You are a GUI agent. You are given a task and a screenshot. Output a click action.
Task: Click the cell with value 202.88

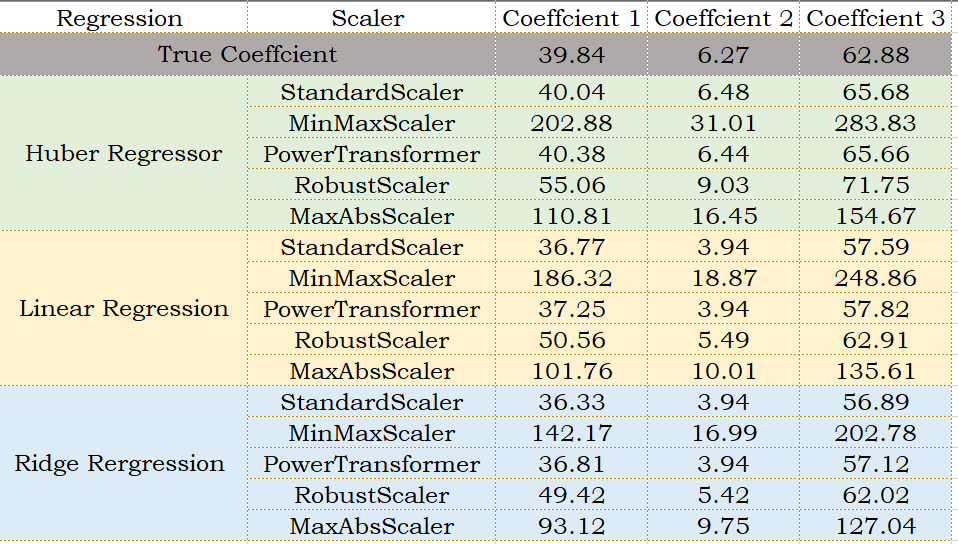click(572, 124)
